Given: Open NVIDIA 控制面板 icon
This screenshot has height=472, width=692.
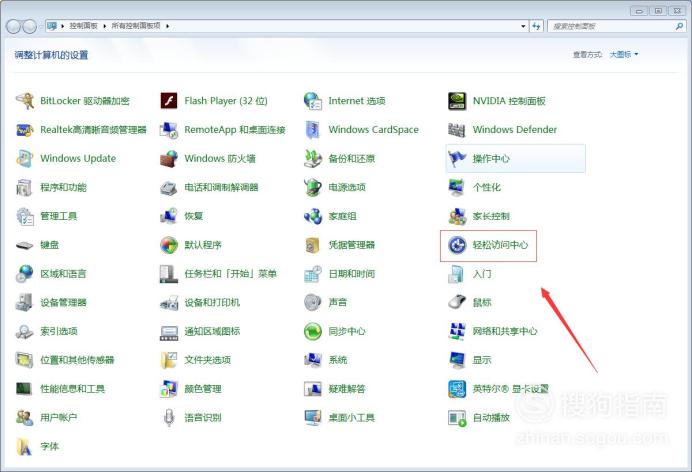Looking at the screenshot, I should point(457,101).
